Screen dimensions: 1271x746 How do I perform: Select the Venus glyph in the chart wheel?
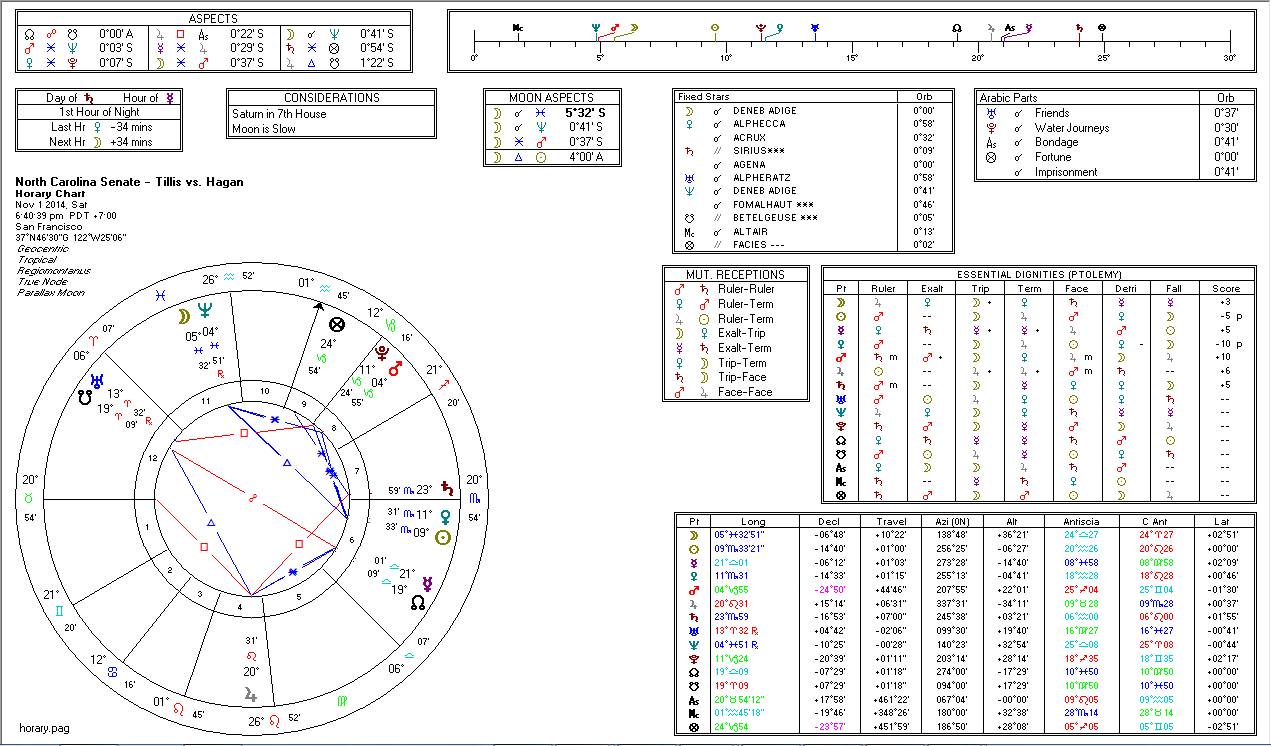coord(446,515)
